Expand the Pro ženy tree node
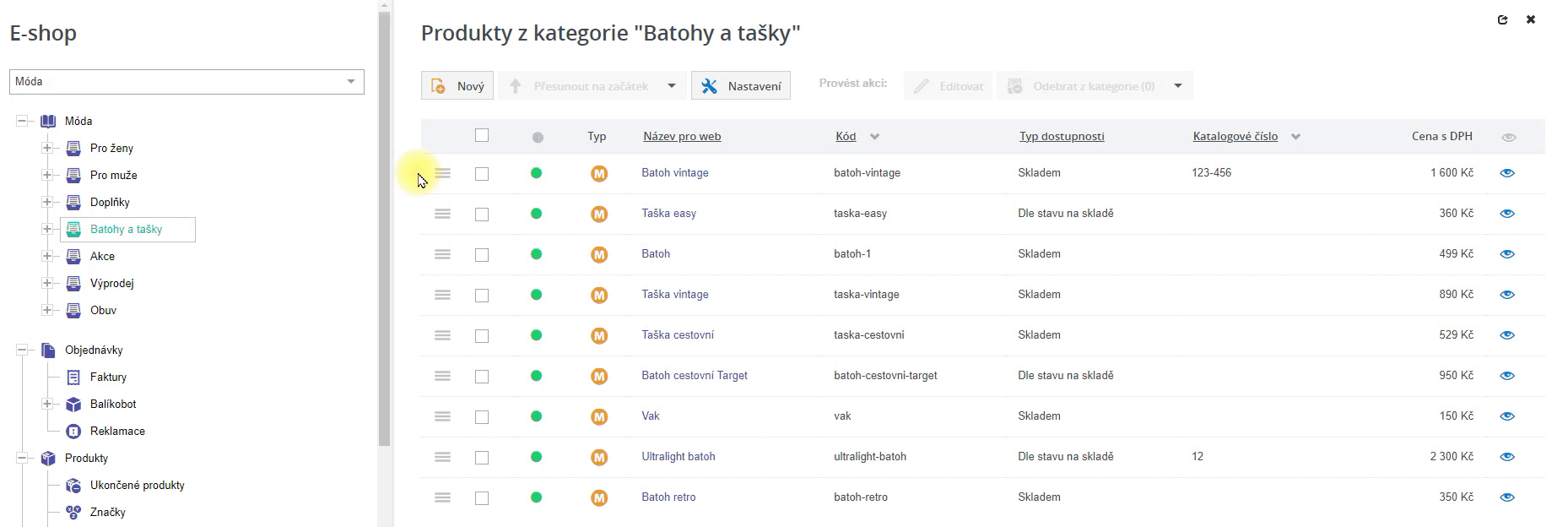This screenshot has height=527, width=1568. [47, 149]
